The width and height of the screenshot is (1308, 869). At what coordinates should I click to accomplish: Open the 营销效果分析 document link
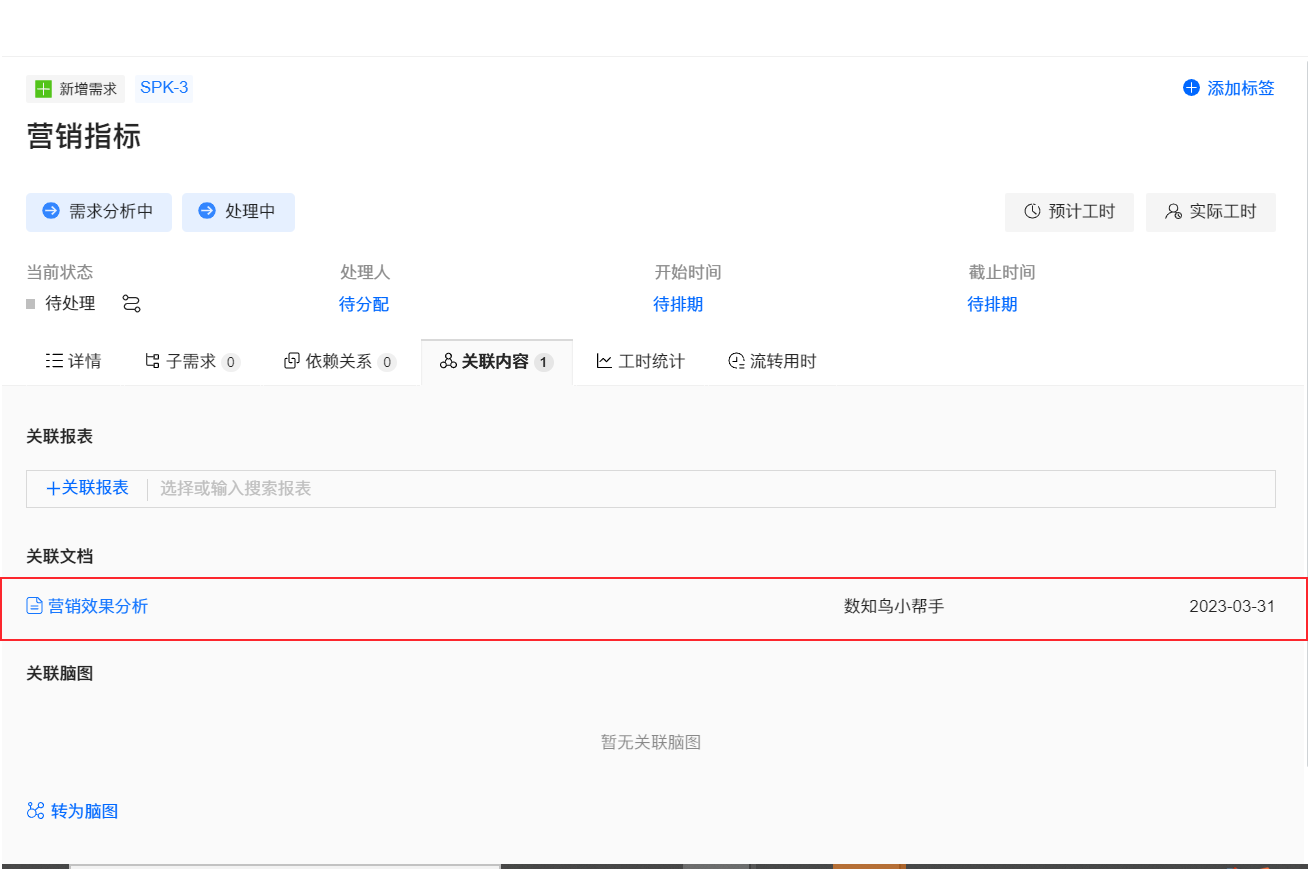coord(100,606)
